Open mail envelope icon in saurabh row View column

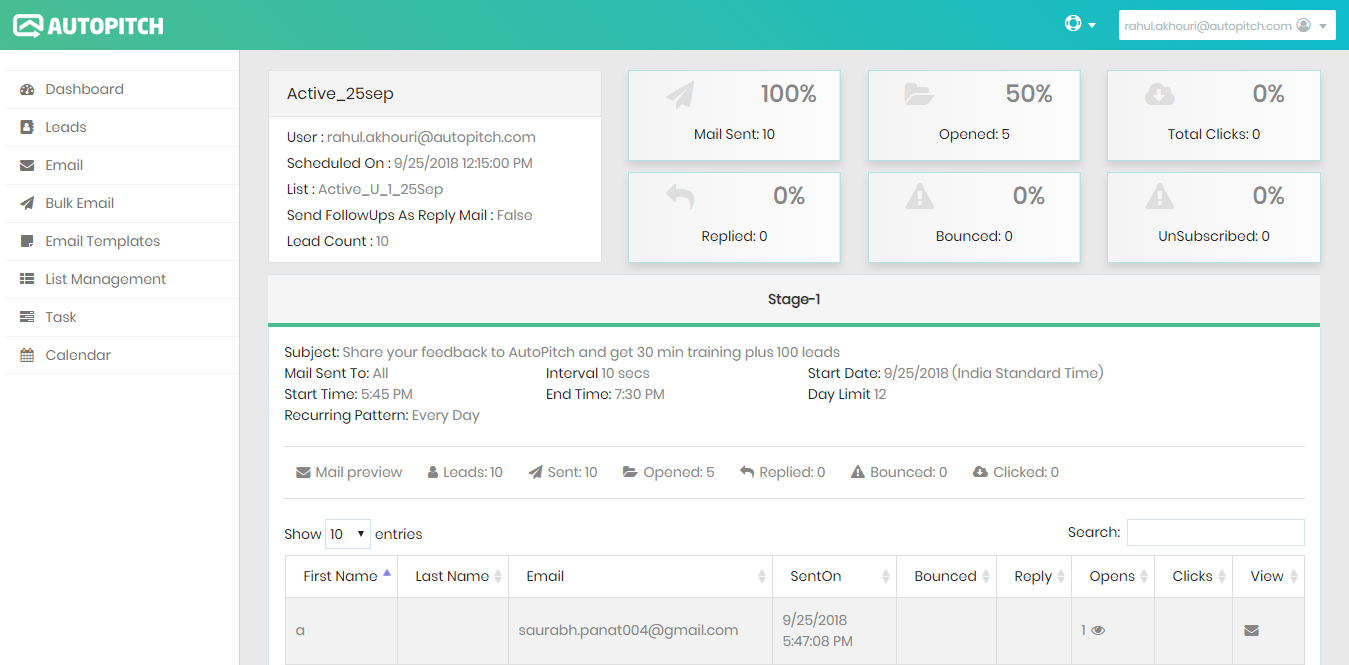[x=1251, y=631]
